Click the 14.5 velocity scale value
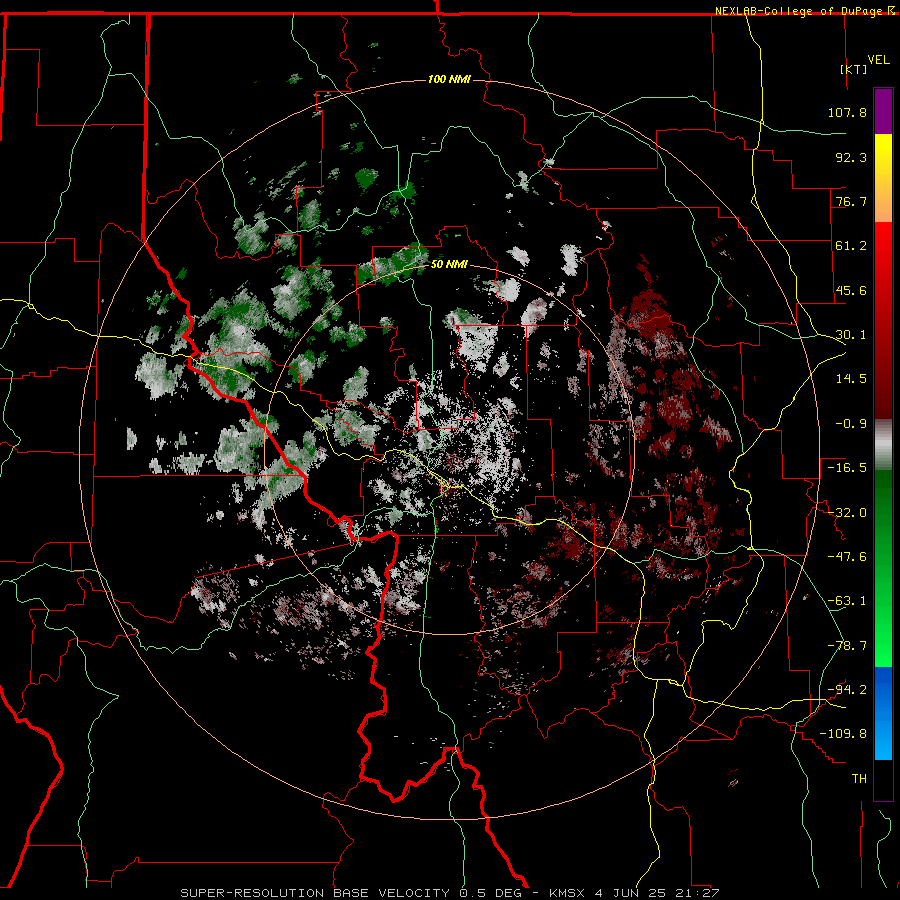Screen dimensions: 900x900 coord(851,379)
